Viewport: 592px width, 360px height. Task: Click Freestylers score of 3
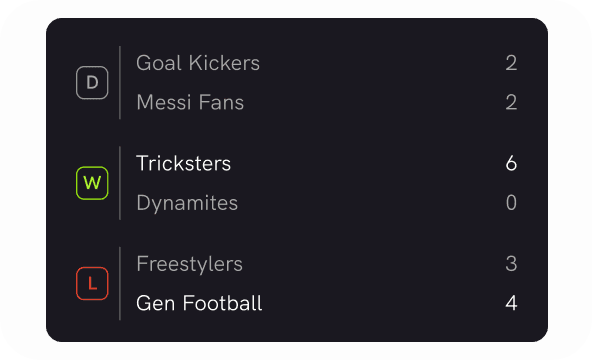point(511,264)
